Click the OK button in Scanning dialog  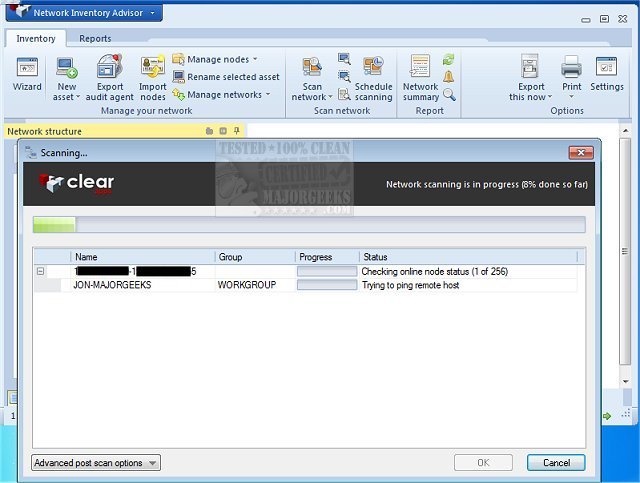483,463
